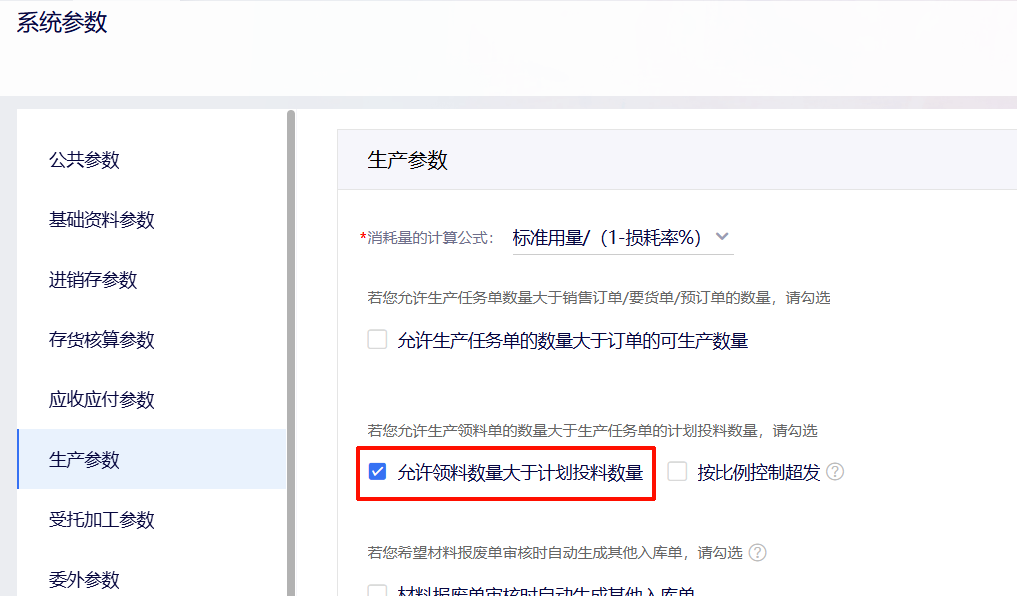Click the sidebar vertical scrollbar

(x=291, y=353)
